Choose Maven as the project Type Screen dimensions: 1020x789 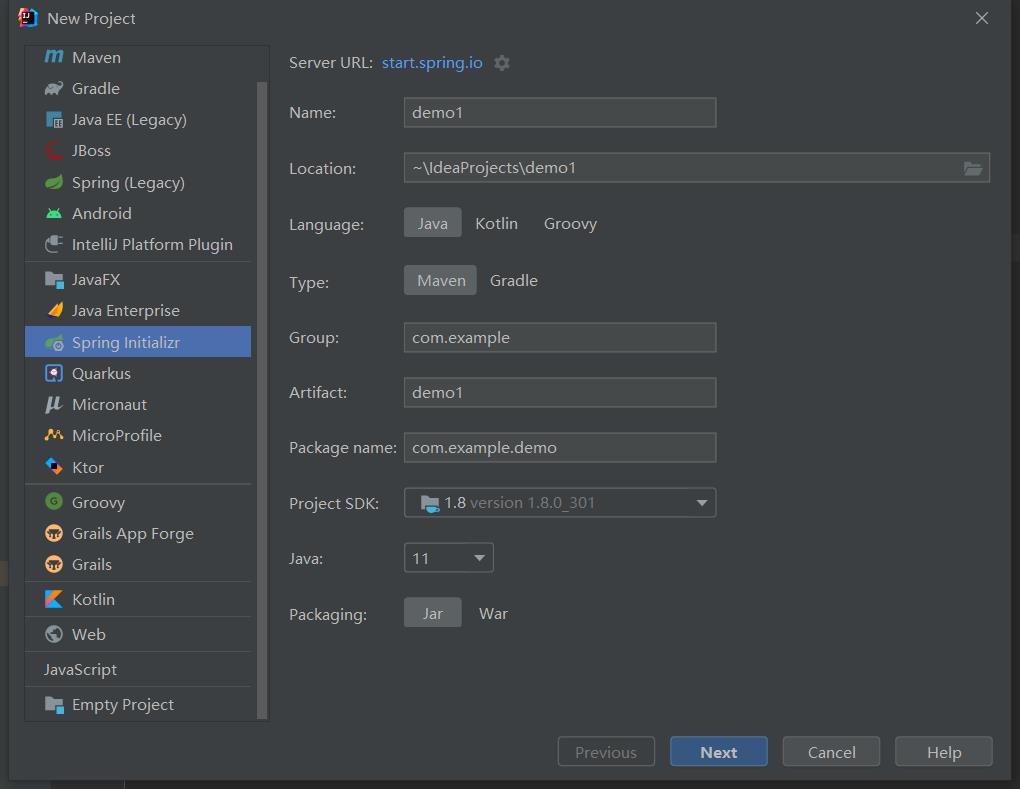click(440, 280)
